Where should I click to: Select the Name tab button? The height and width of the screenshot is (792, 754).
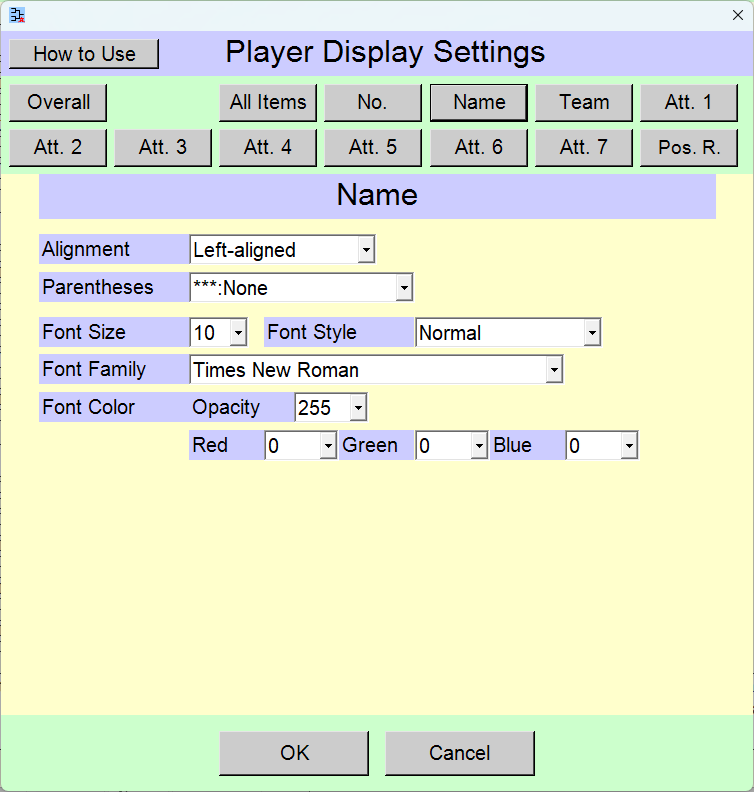pos(479,103)
